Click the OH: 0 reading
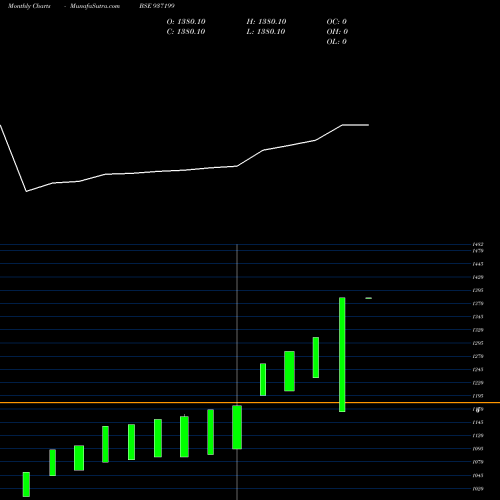 [337, 32]
